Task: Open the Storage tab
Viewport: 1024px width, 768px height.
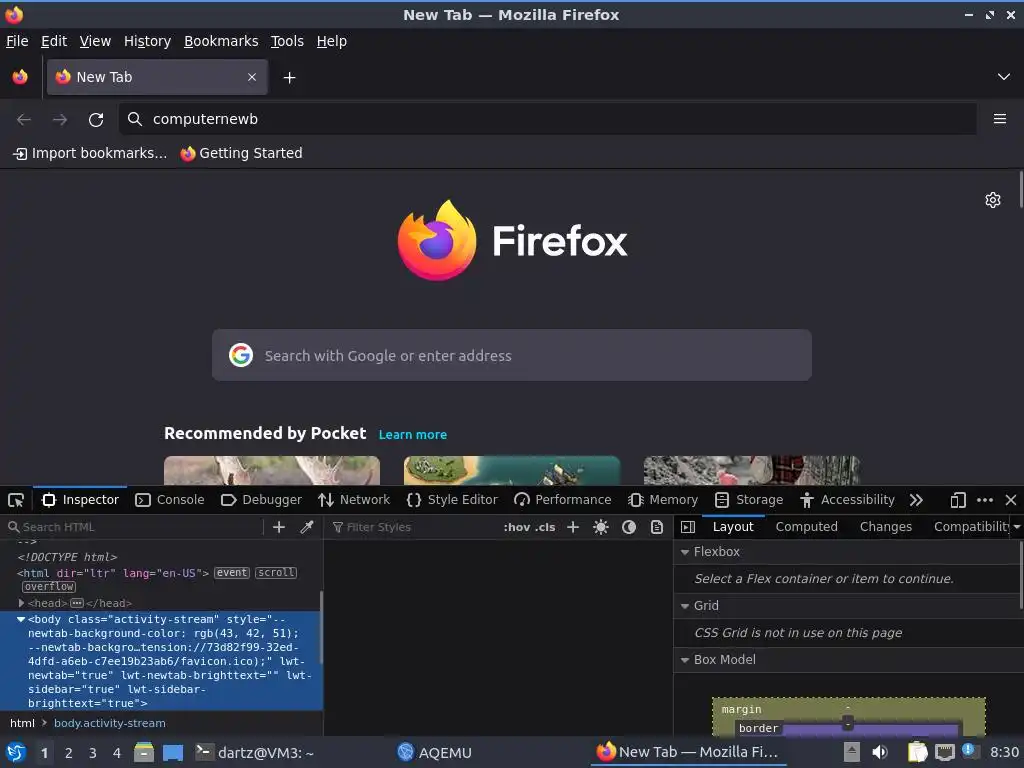Action: click(x=749, y=500)
